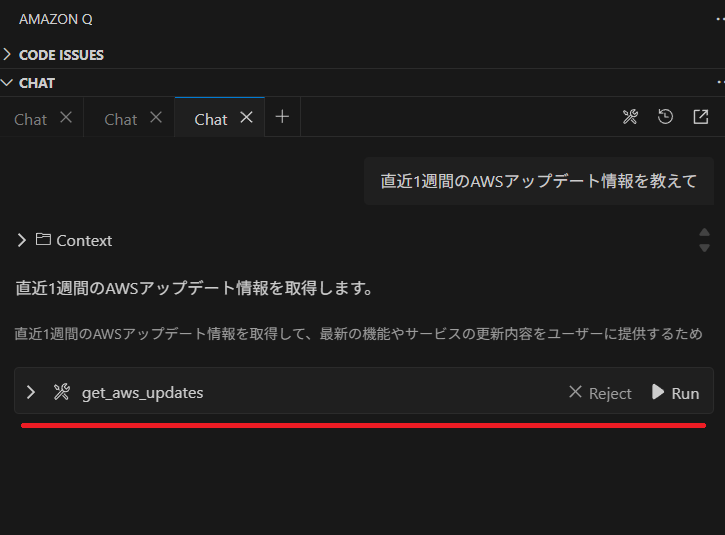Open a new chat tab with plus
This screenshot has width=725, height=535.
click(x=282, y=117)
